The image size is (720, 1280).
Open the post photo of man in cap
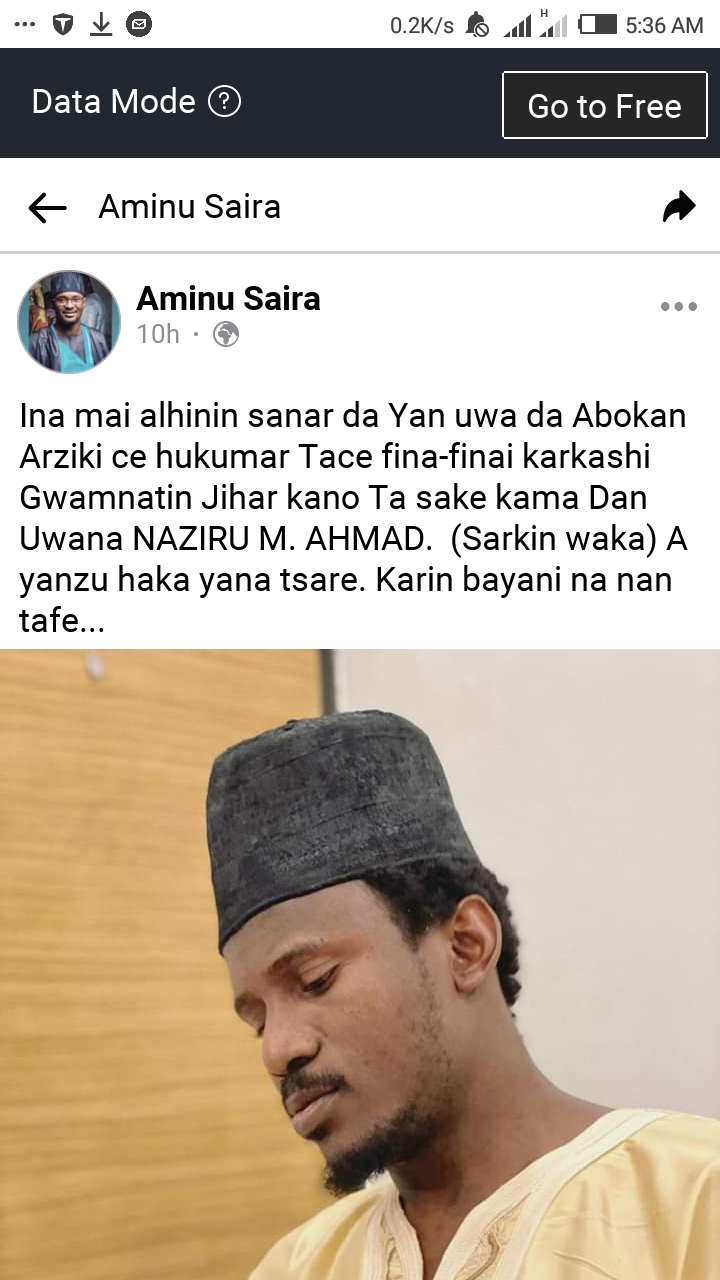360,964
